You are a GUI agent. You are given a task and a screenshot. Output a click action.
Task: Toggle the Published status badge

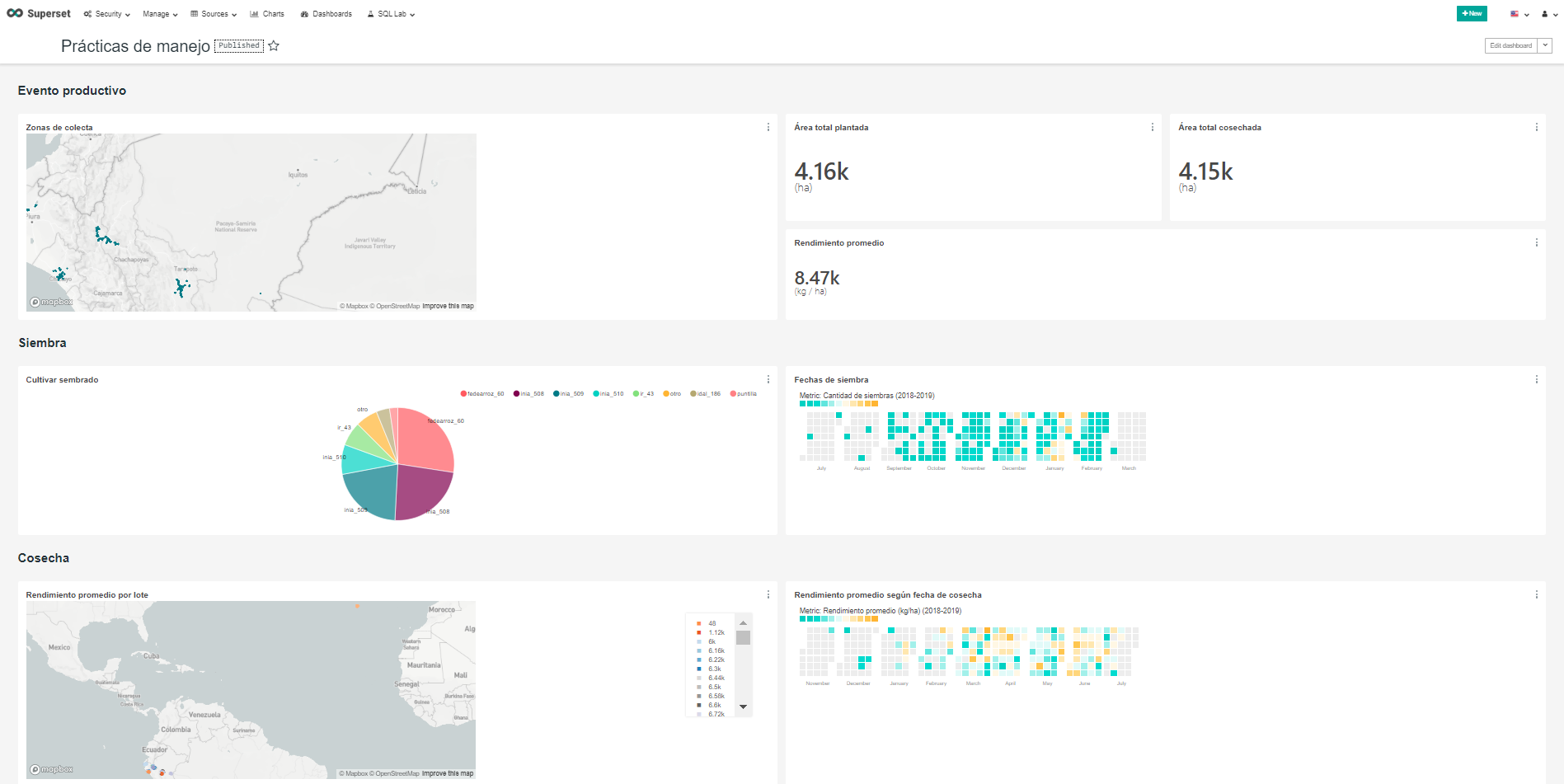point(239,45)
